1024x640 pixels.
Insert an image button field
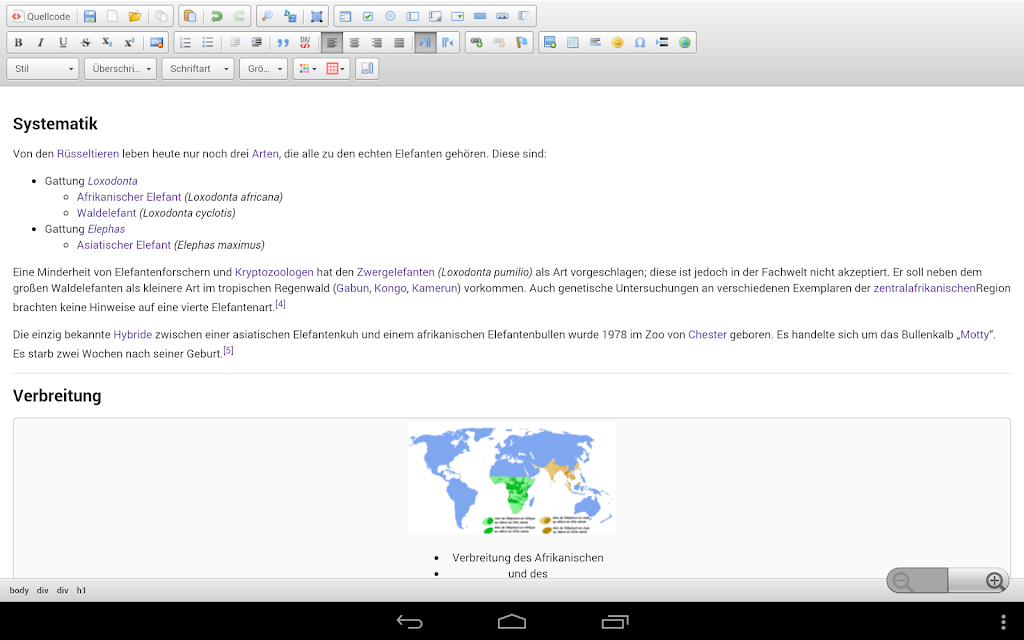[x=502, y=16]
